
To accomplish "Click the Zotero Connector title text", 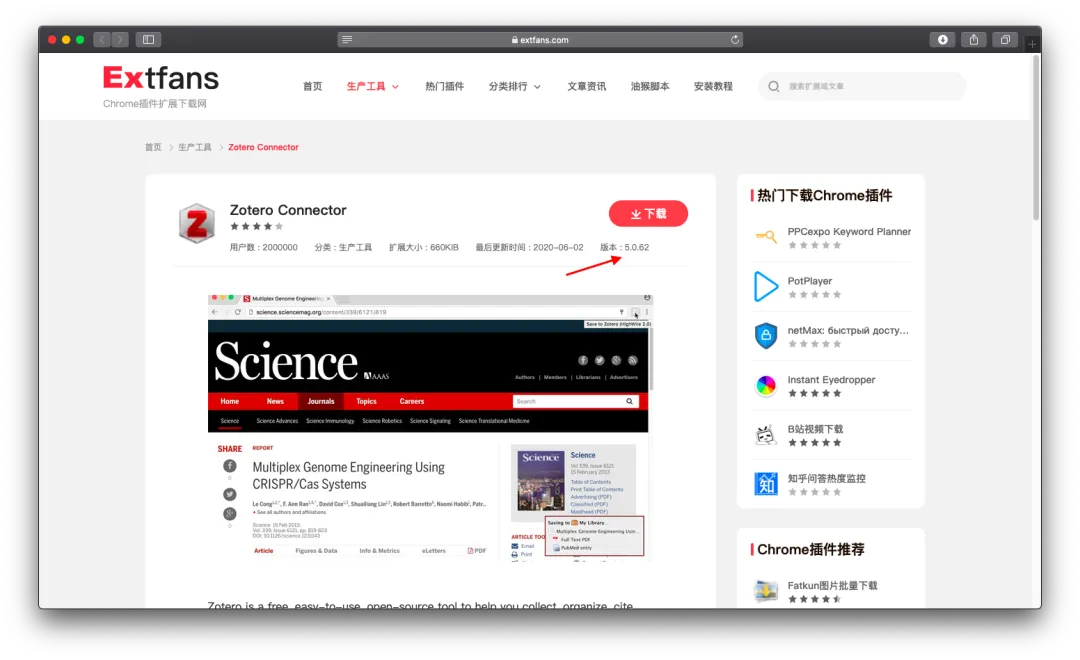I will pyautogui.click(x=288, y=210).
